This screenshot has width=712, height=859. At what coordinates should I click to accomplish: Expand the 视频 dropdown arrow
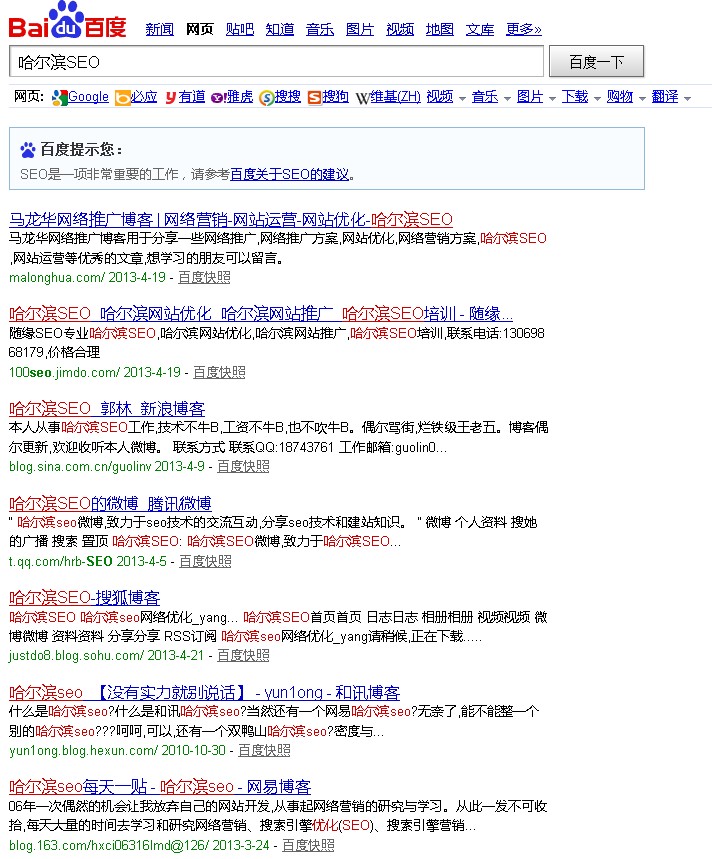pyautogui.click(x=462, y=99)
